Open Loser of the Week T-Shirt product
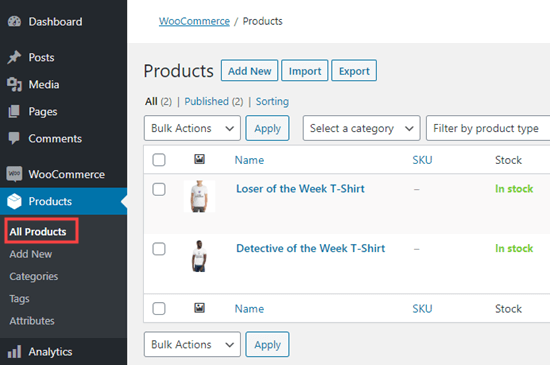The image size is (550, 365). click(300, 189)
